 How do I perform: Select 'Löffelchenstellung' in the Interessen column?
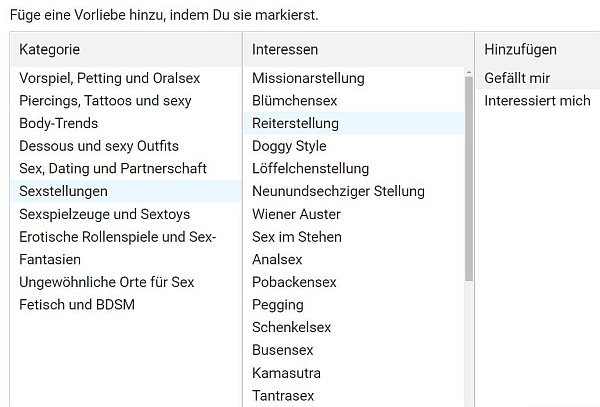pos(310,169)
